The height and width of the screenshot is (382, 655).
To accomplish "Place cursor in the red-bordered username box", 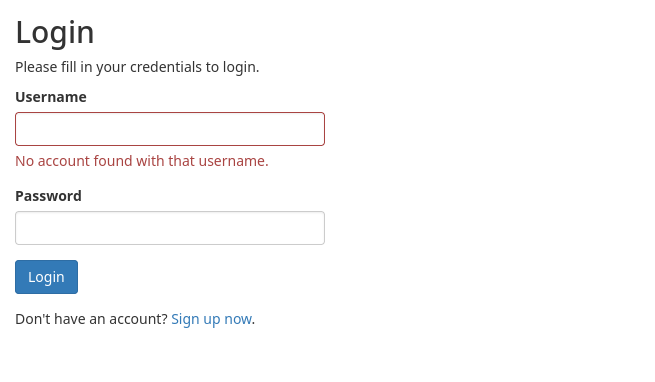I will point(170,129).
